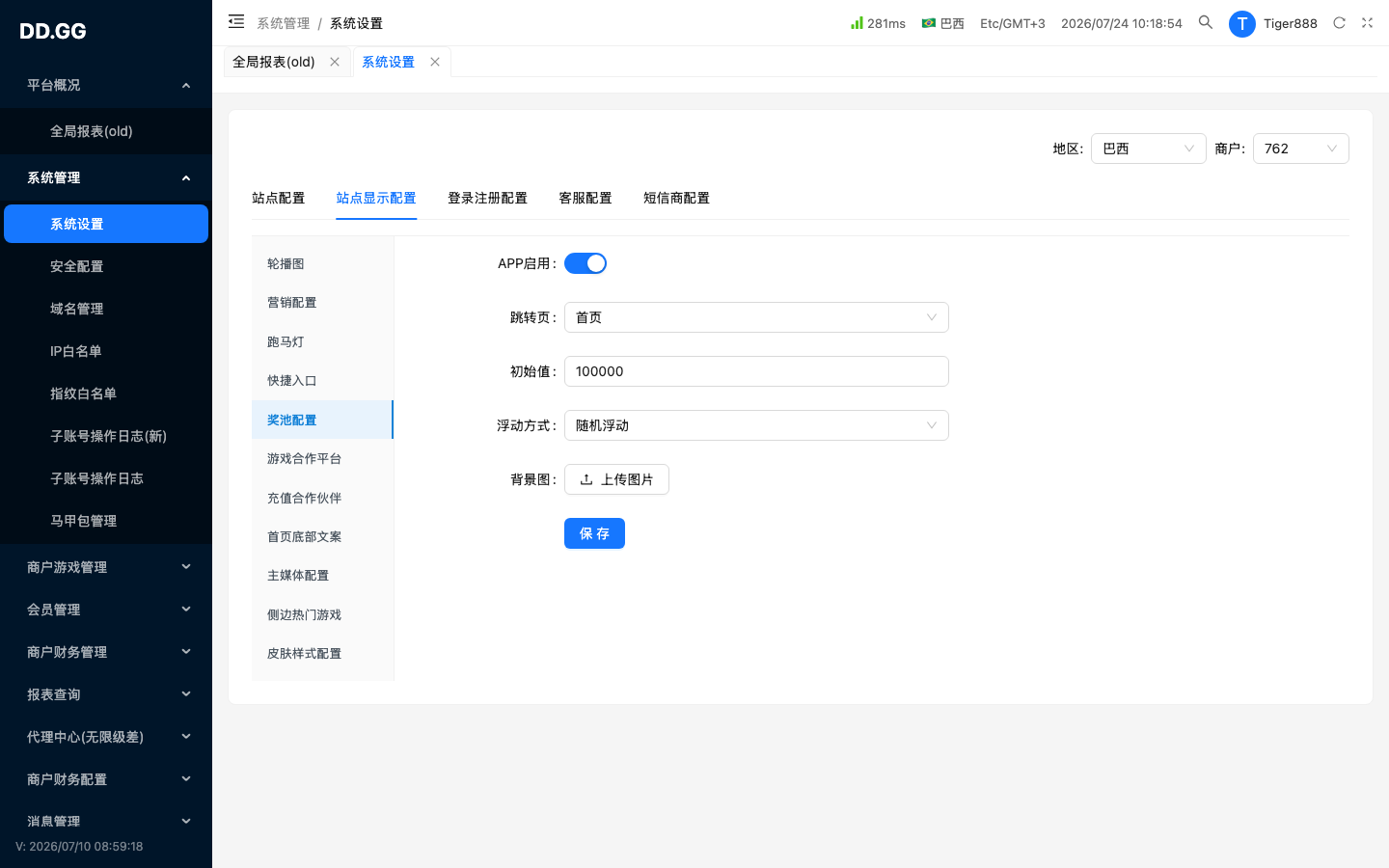Image resolution: width=1389 pixels, height=868 pixels.
Task: Expand the 报表查询 sidebar group
Action: tap(106, 694)
